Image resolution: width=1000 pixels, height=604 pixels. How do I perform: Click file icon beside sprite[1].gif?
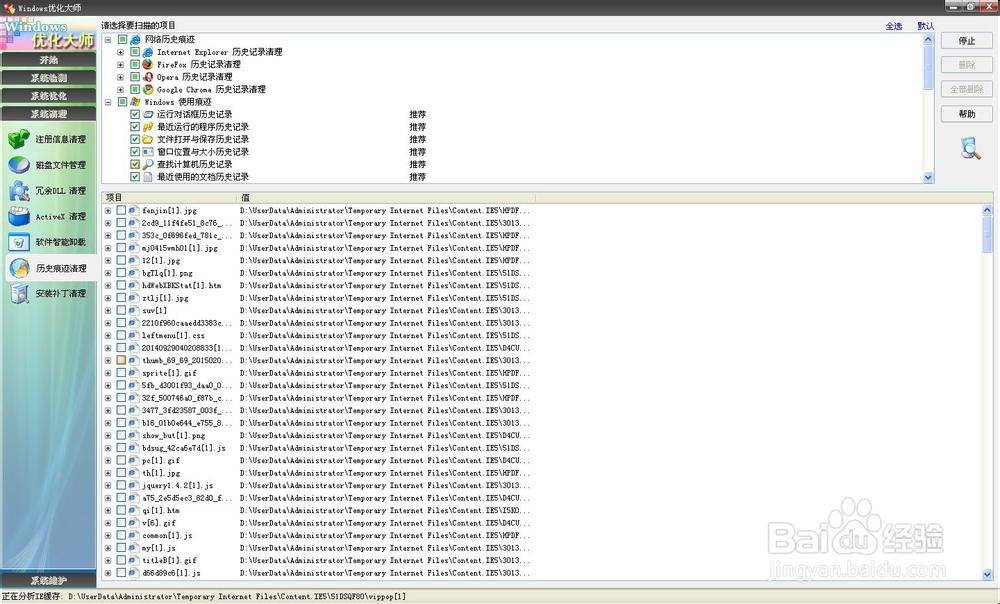(x=133, y=372)
